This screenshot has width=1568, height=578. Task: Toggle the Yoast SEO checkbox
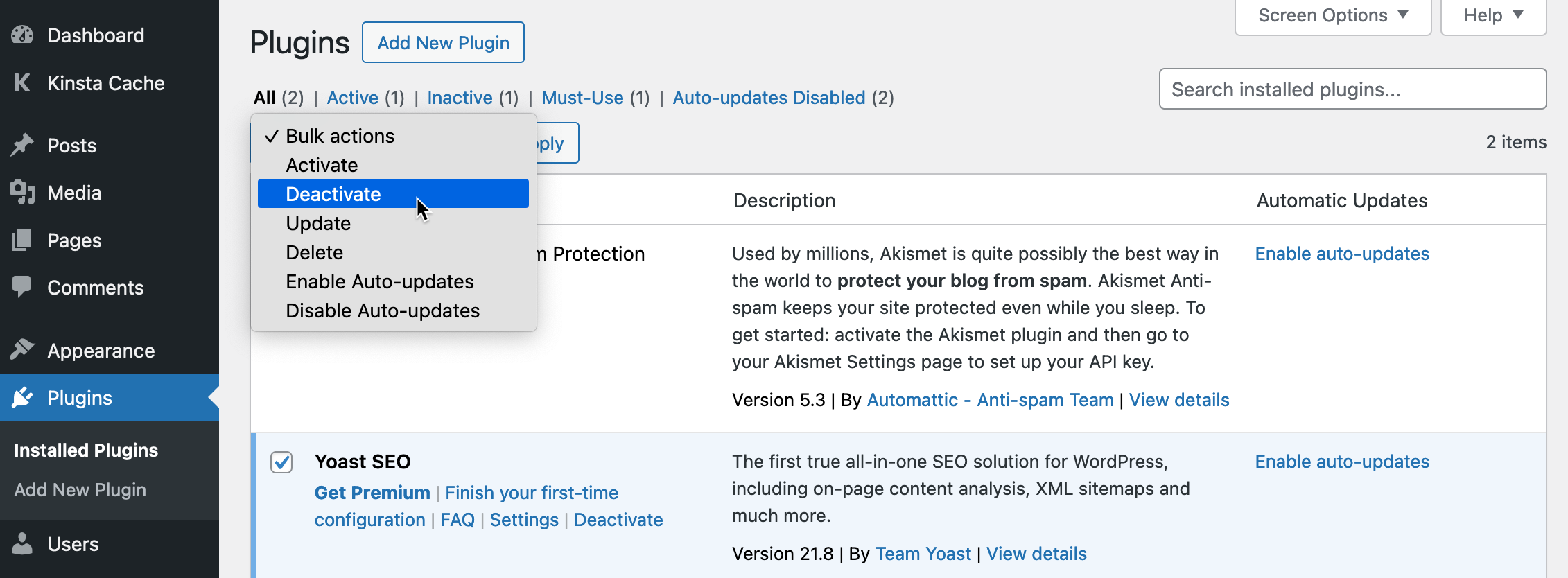(281, 462)
